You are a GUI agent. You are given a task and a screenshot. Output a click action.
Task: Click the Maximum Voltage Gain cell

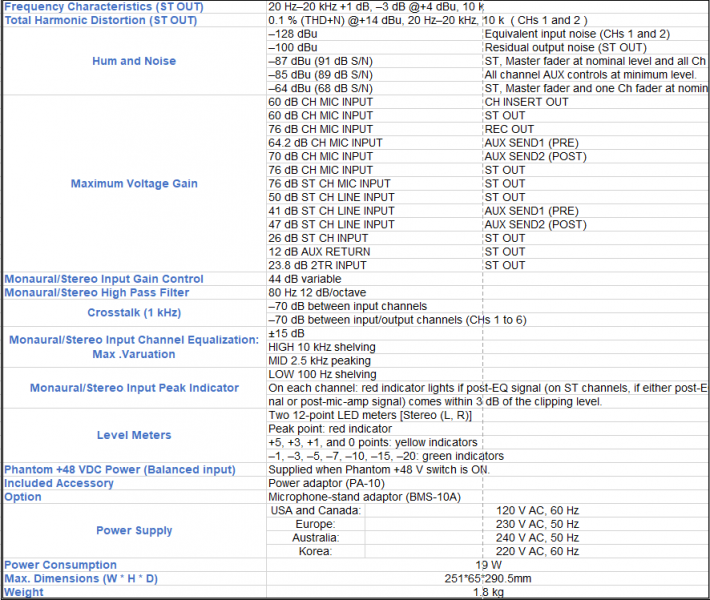click(x=133, y=184)
